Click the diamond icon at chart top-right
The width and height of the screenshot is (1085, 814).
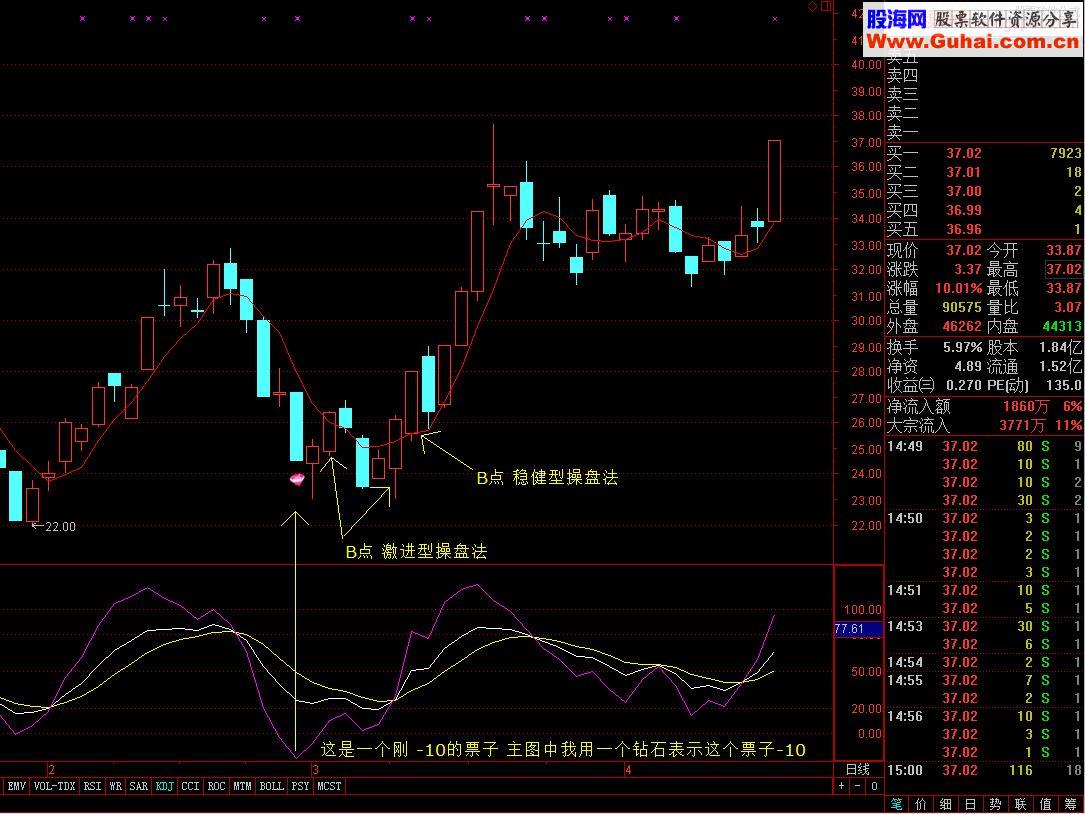pyautogui.click(x=812, y=7)
